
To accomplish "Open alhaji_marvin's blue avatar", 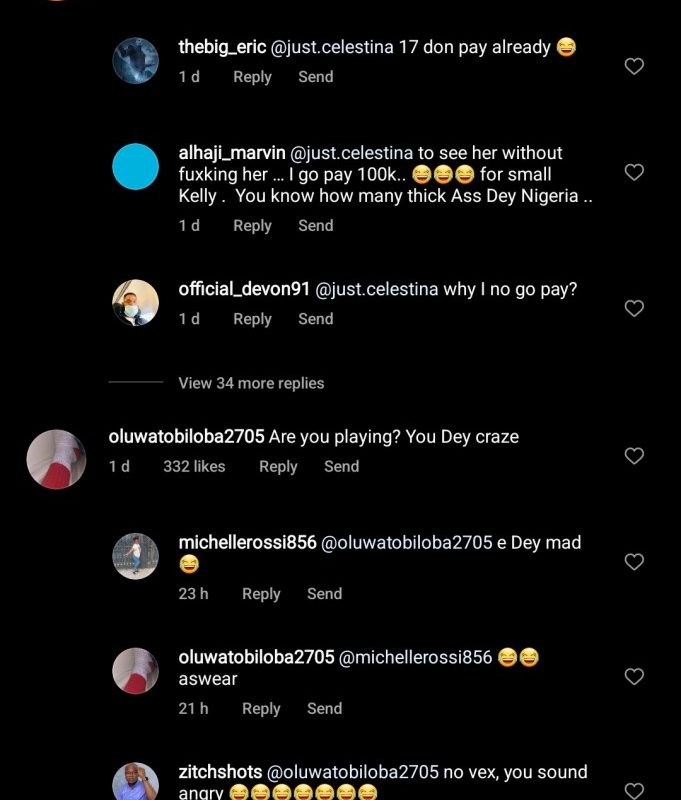I will coord(135,166).
